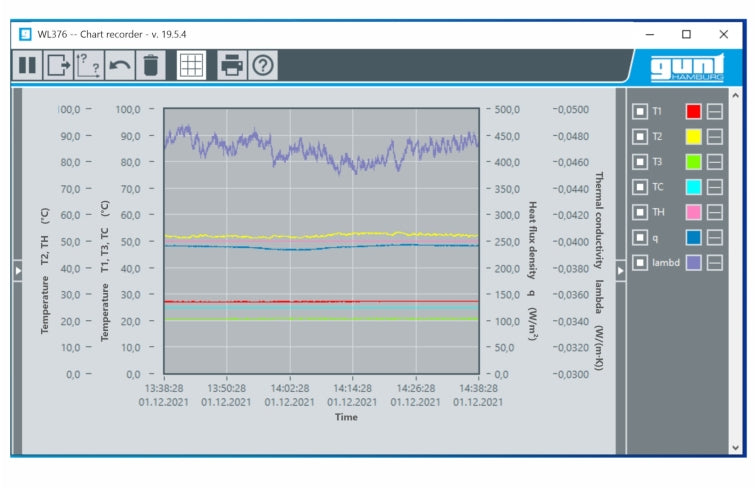Click the export data icon
Image resolution: width=755 pixels, height=488 pixels.
coord(59,66)
